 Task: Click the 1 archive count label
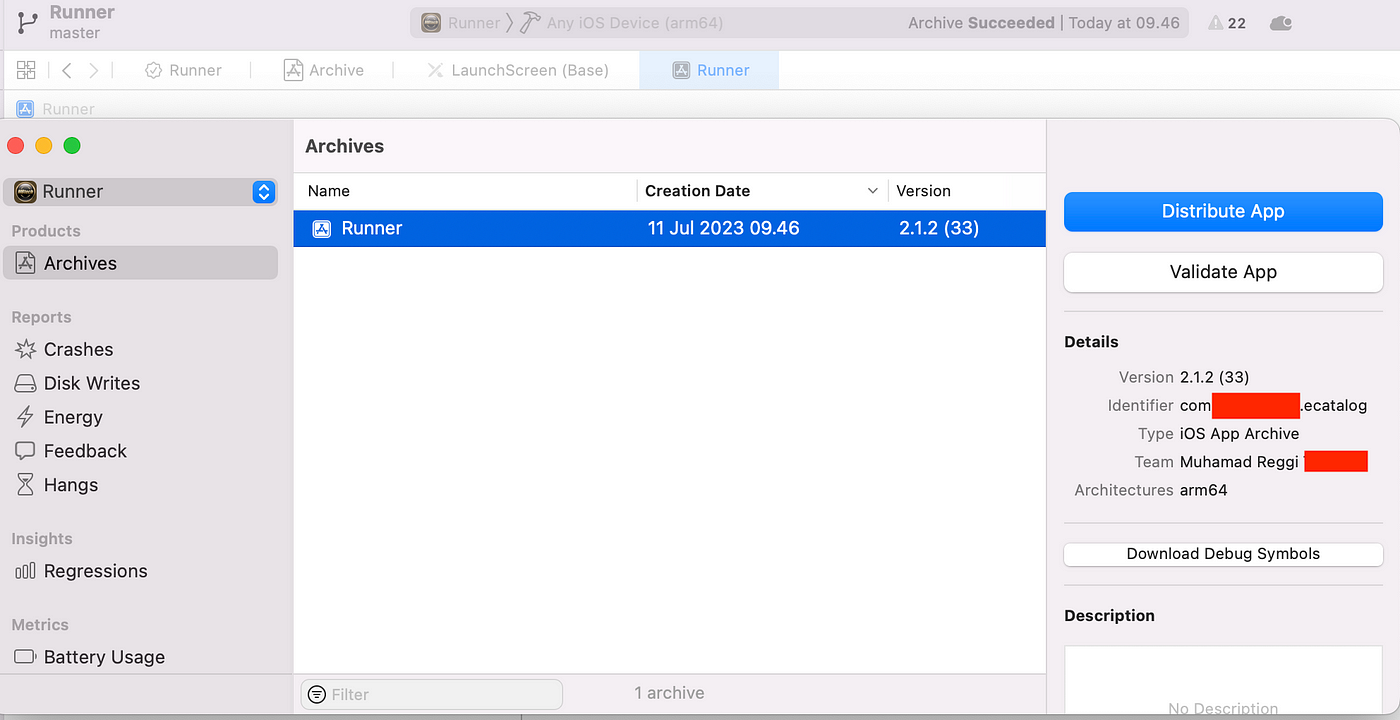point(669,693)
